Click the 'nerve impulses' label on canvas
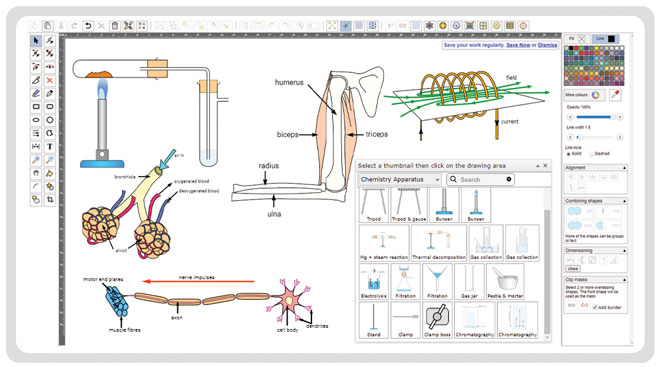The width and height of the screenshot is (660, 367). [x=197, y=277]
